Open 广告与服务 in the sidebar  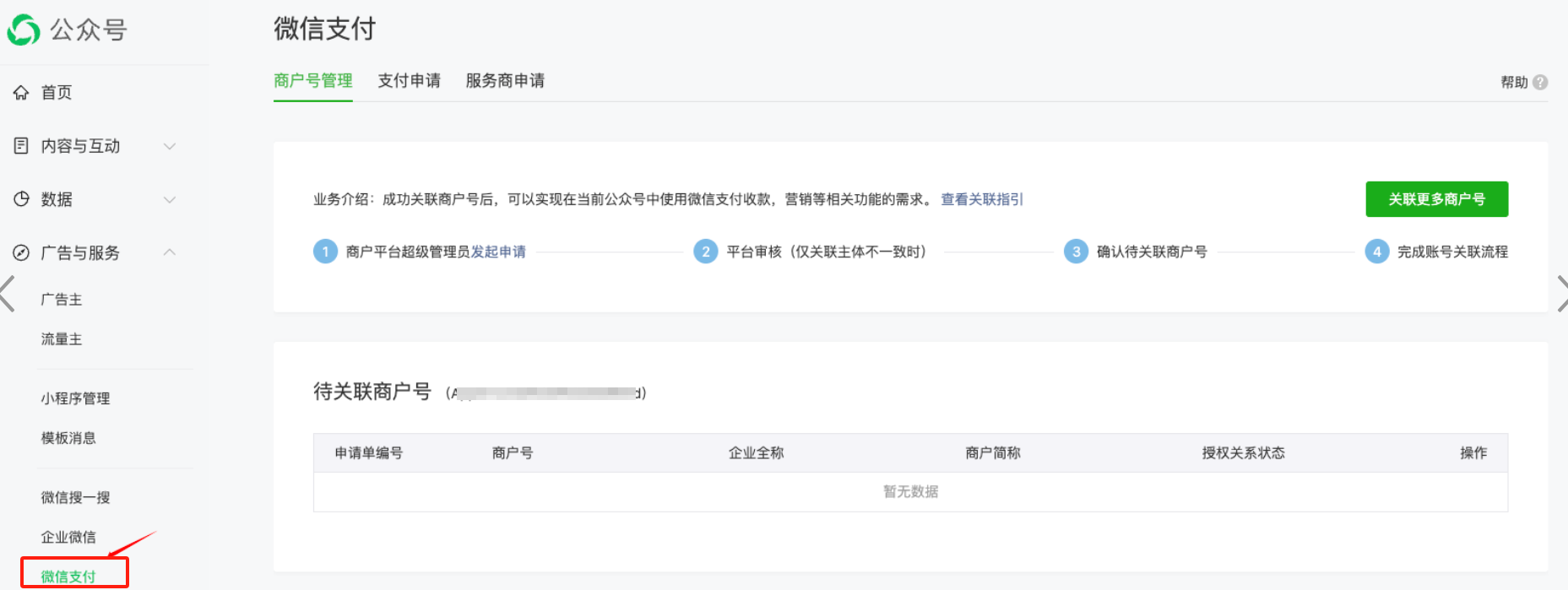click(x=80, y=252)
